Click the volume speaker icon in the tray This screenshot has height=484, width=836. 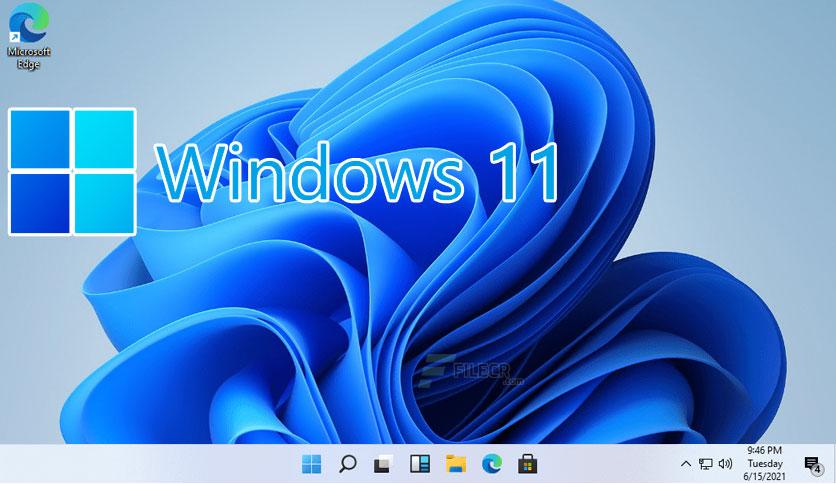point(725,464)
